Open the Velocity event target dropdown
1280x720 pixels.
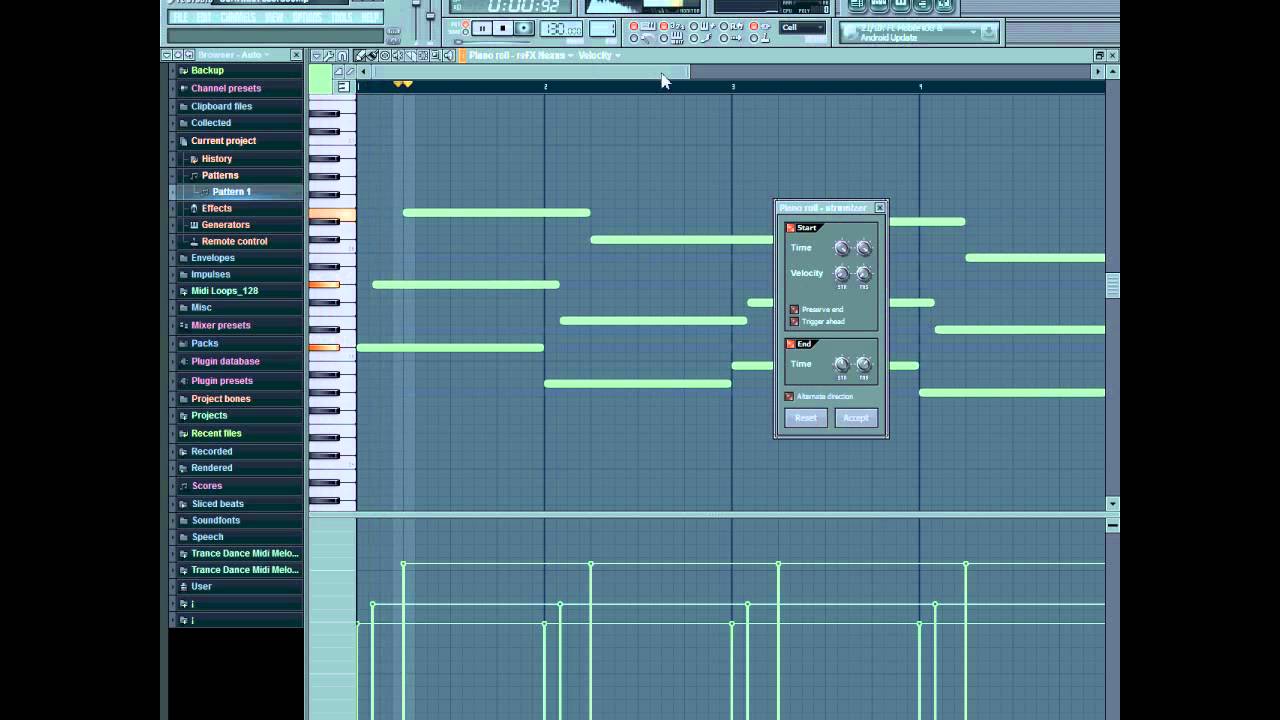[600, 56]
